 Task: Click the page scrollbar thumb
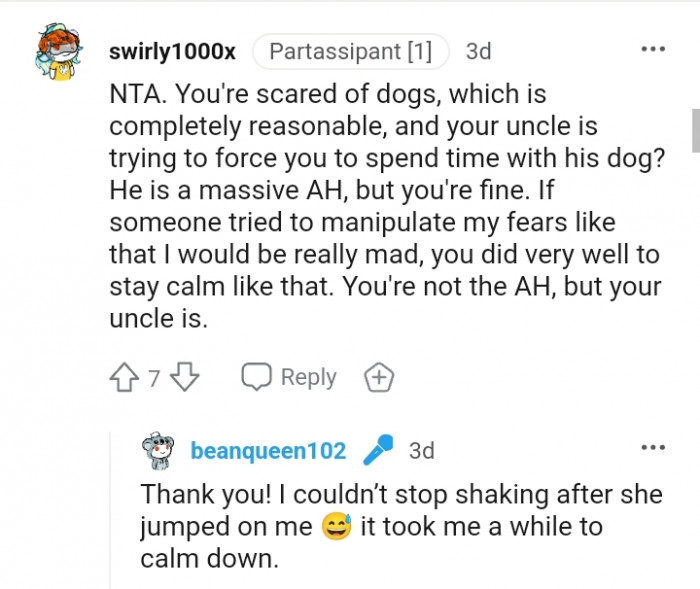[x=694, y=128]
